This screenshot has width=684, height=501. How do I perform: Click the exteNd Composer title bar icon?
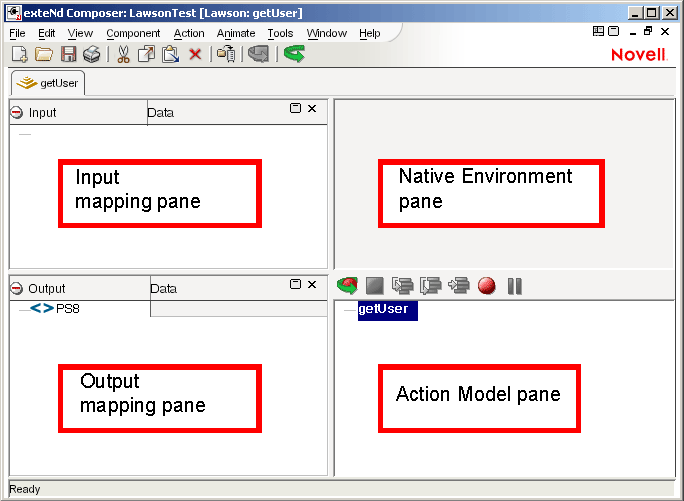coord(14,13)
